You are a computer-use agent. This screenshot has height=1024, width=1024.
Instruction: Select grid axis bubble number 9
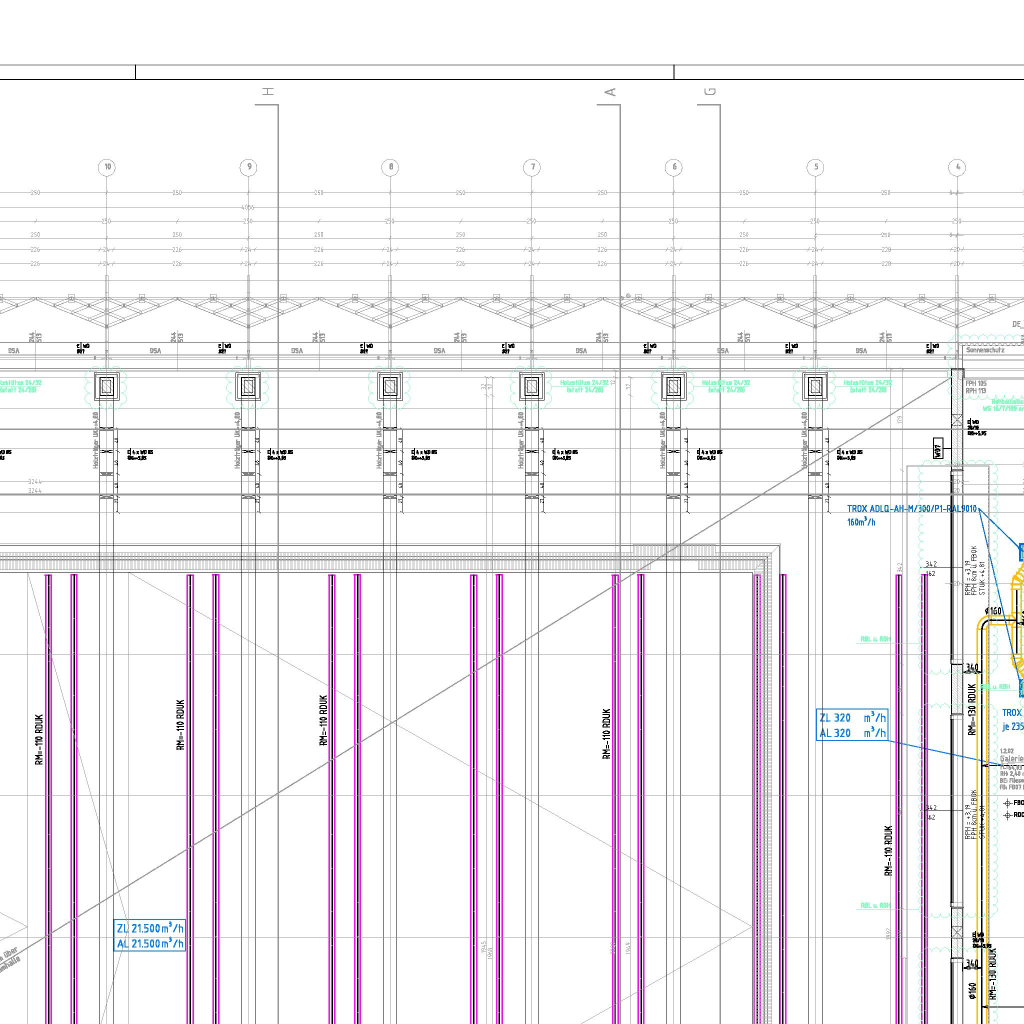[249, 167]
